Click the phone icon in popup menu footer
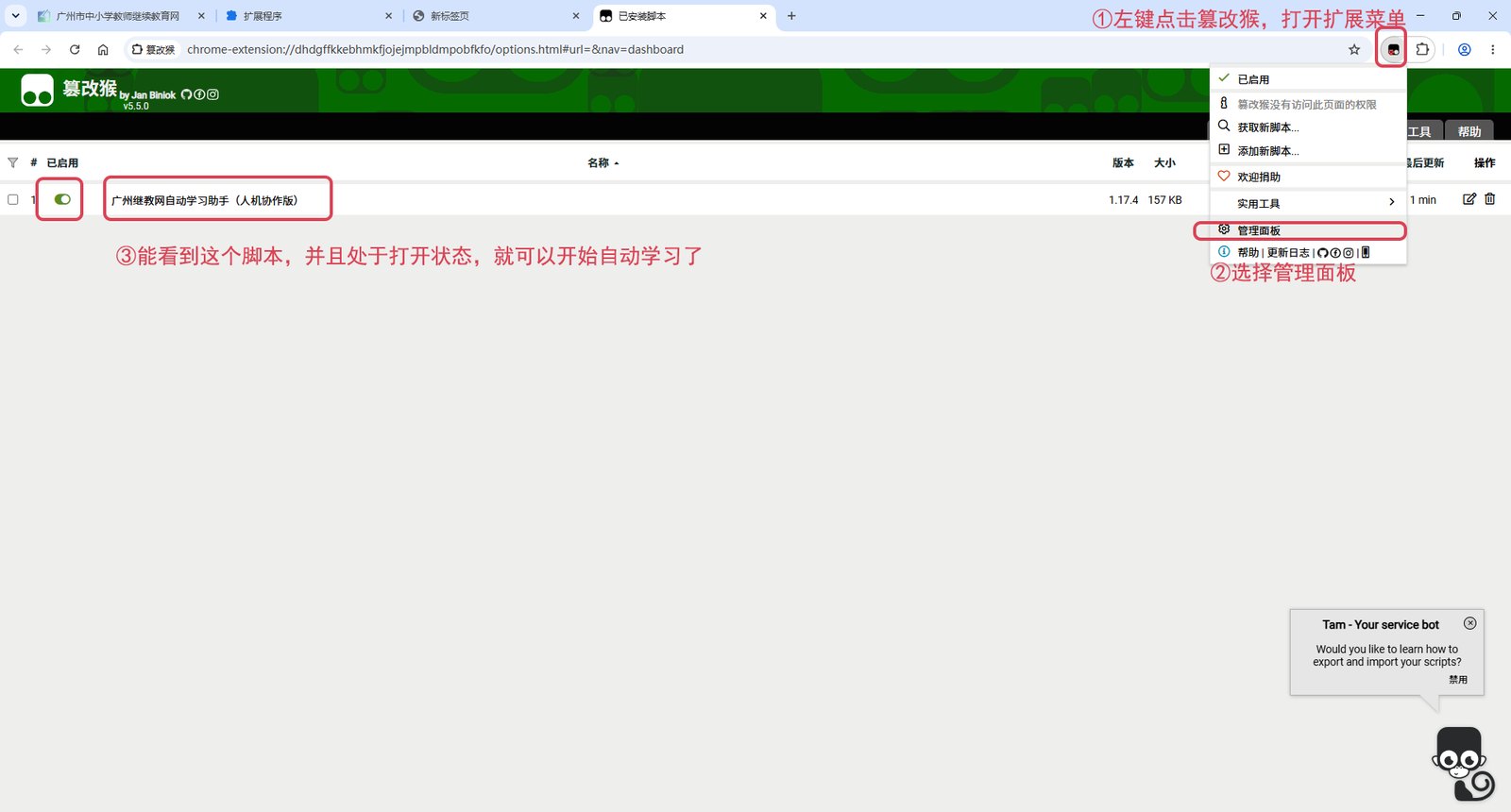Image resolution: width=1511 pixels, height=812 pixels. coord(1365,253)
